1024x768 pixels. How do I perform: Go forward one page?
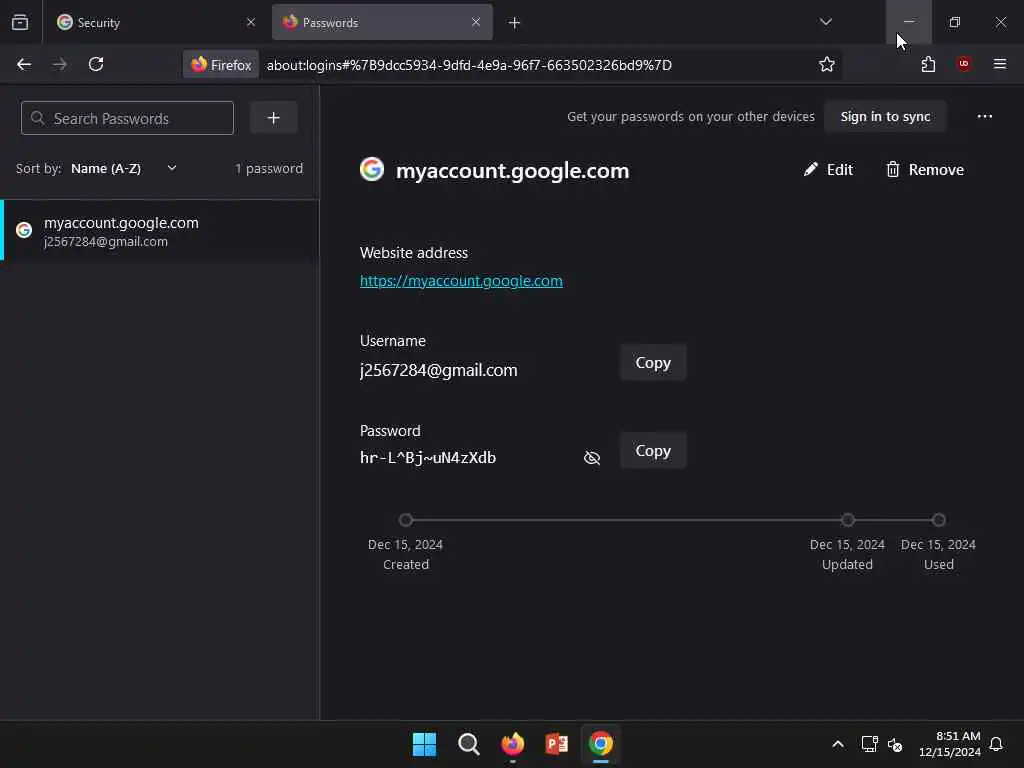coord(59,64)
